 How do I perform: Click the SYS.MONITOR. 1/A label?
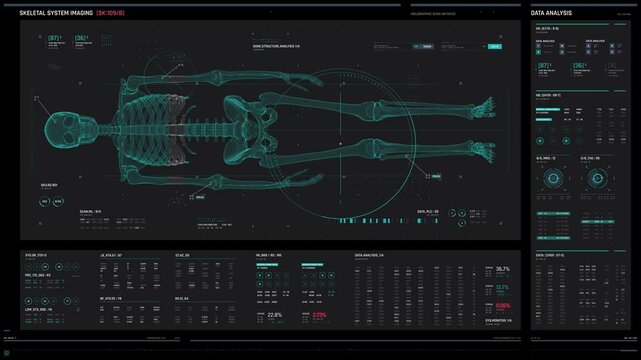[x=498, y=321]
